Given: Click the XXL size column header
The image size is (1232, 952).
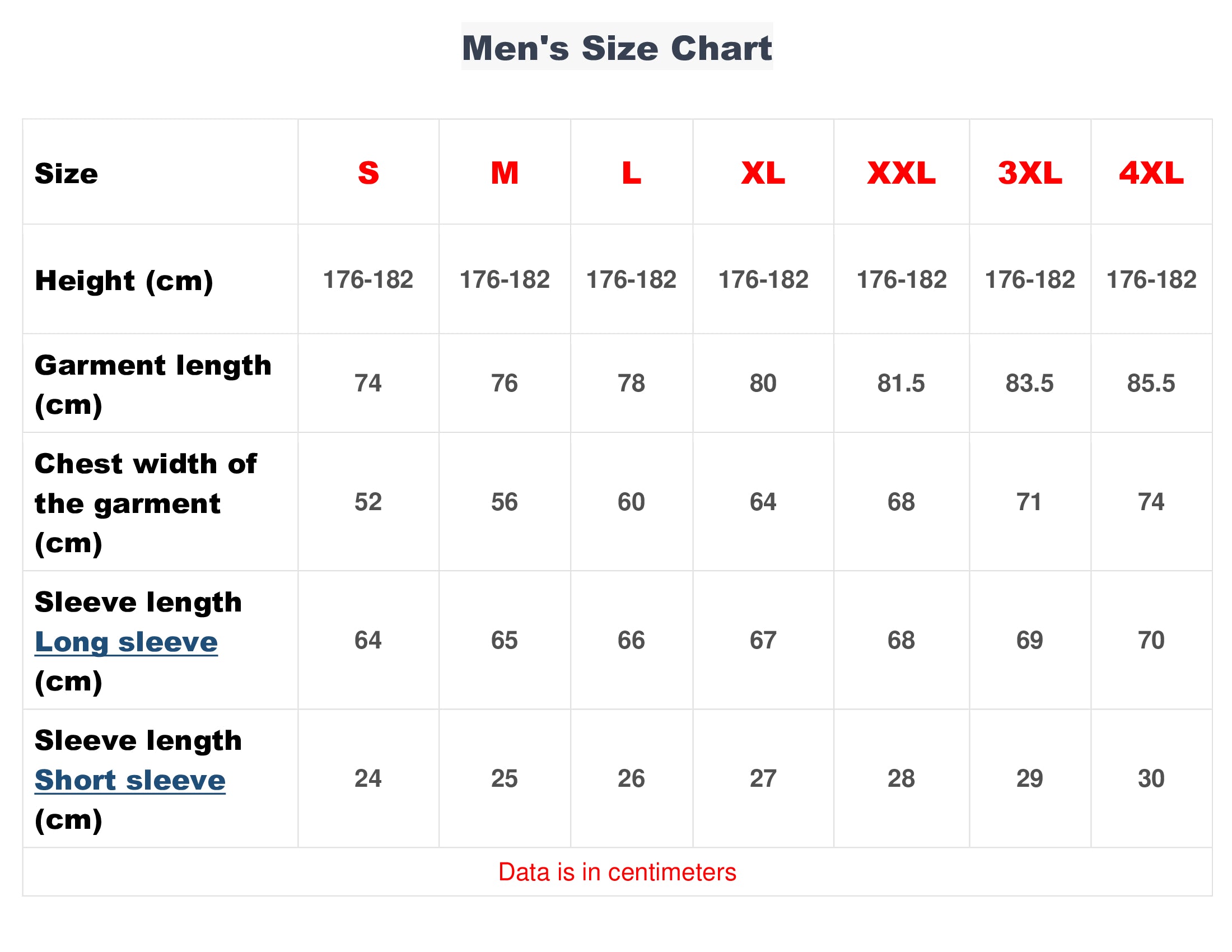Looking at the screenshot, I should 901,172.
